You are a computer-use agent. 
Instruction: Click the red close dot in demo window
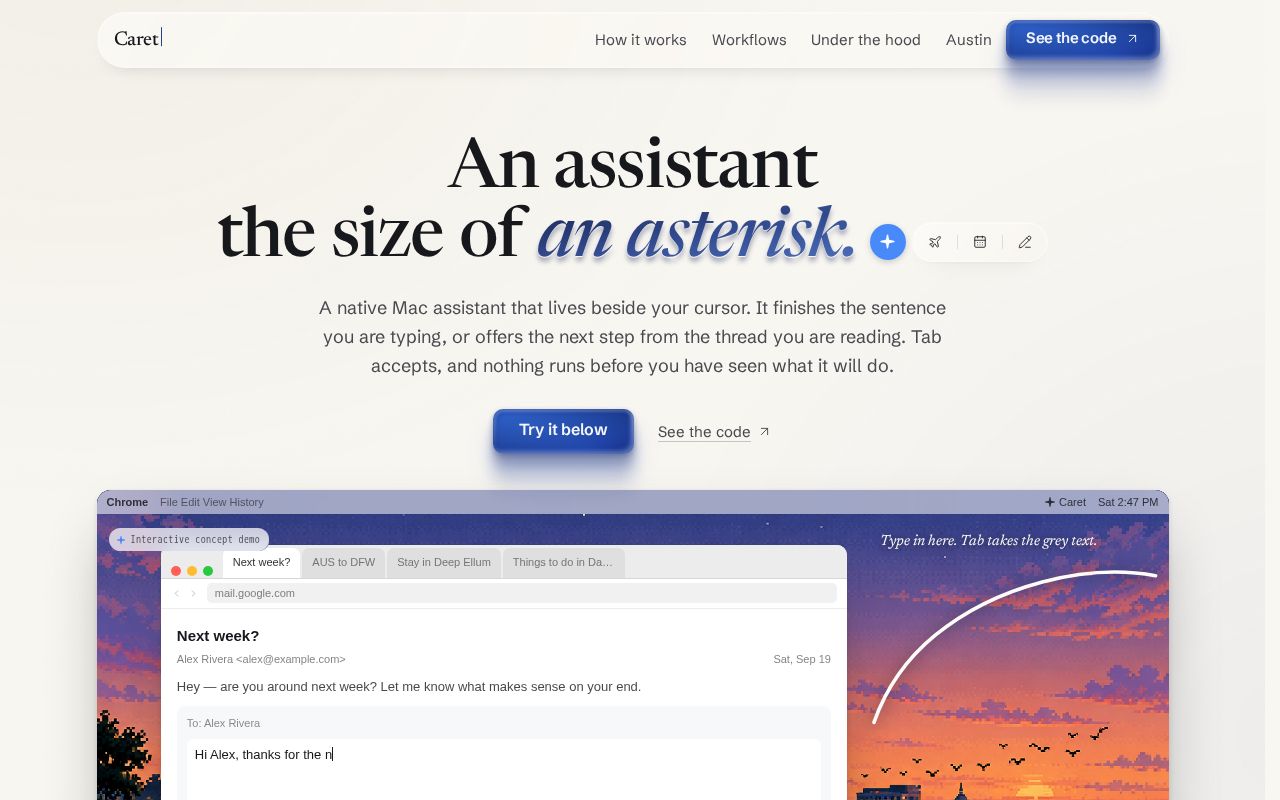176,571
